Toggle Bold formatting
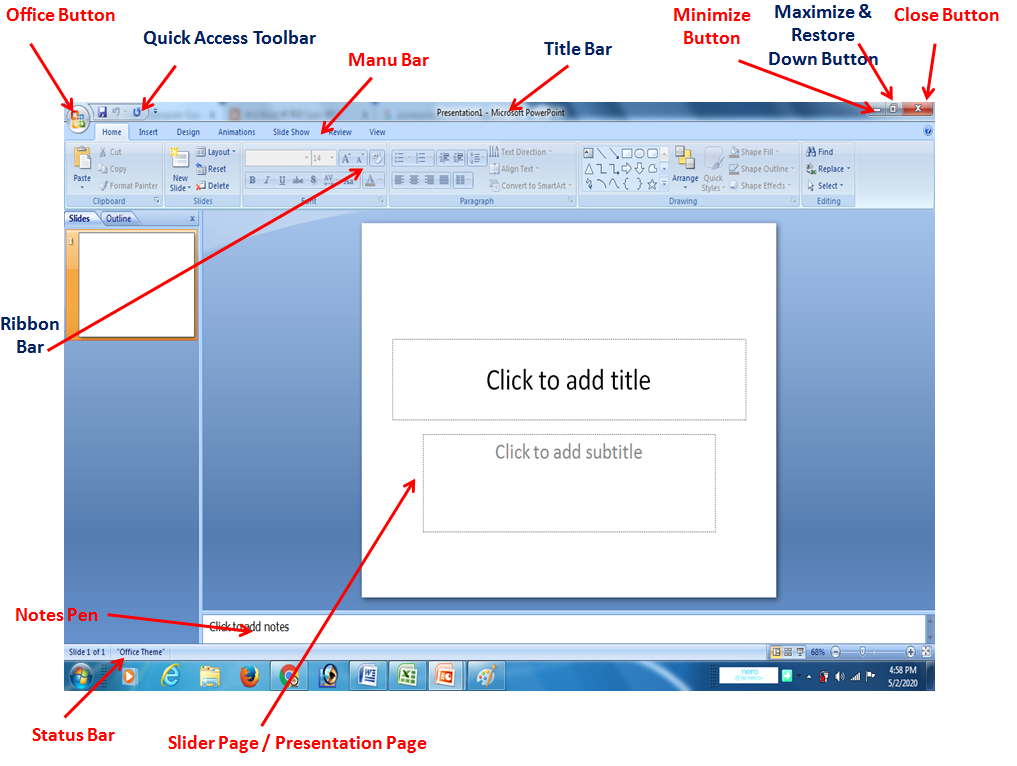This screenshot has height=766, width=1017. click(252, 180)
